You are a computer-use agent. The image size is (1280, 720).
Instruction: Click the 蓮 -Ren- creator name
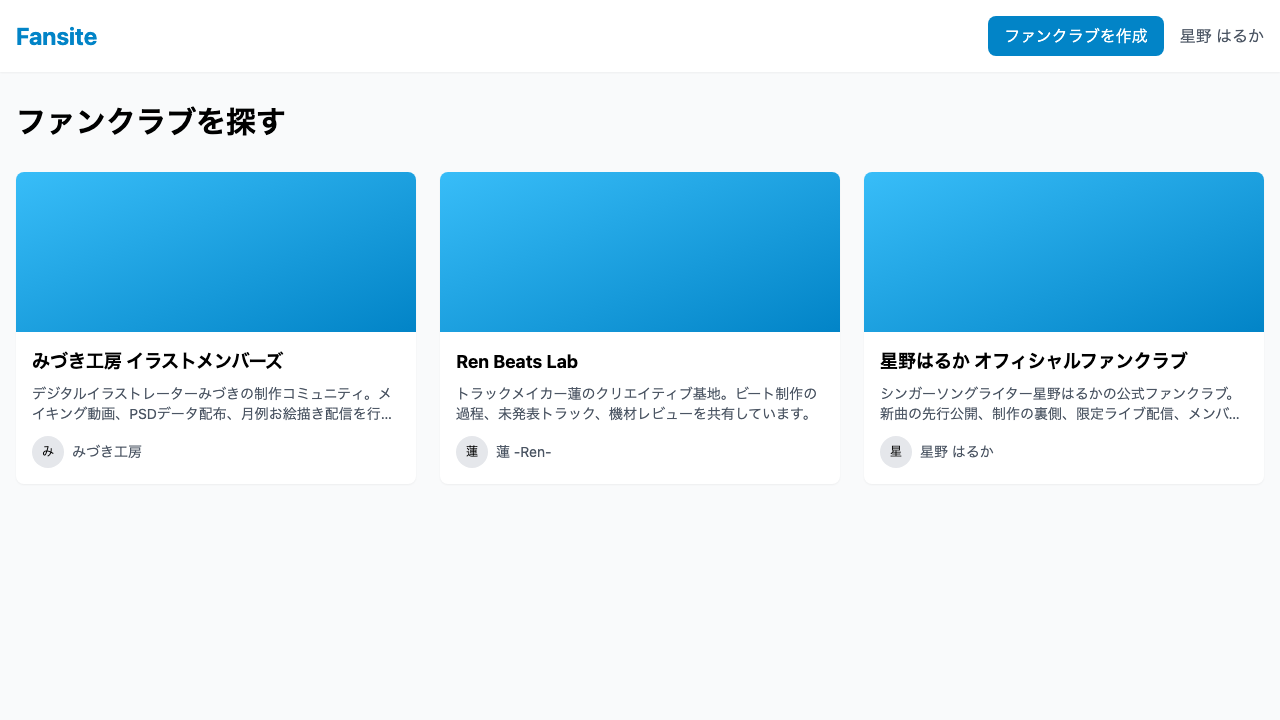pos(524,452)
